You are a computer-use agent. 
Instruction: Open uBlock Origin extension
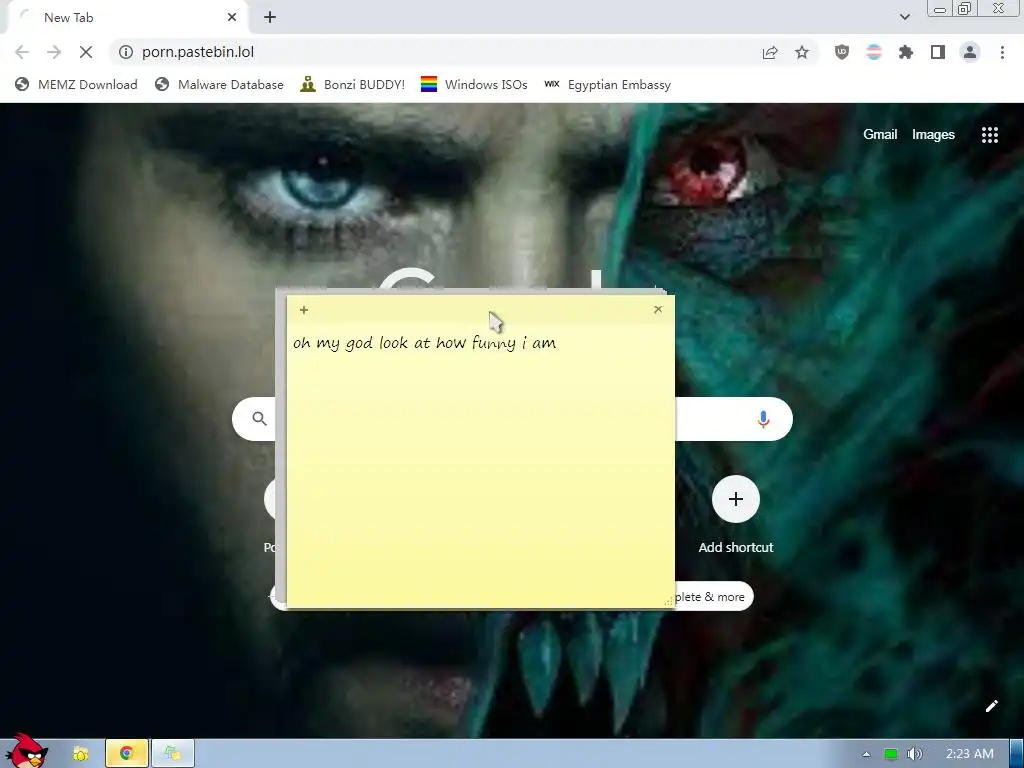pyautogui.click(x=842, y=52)
